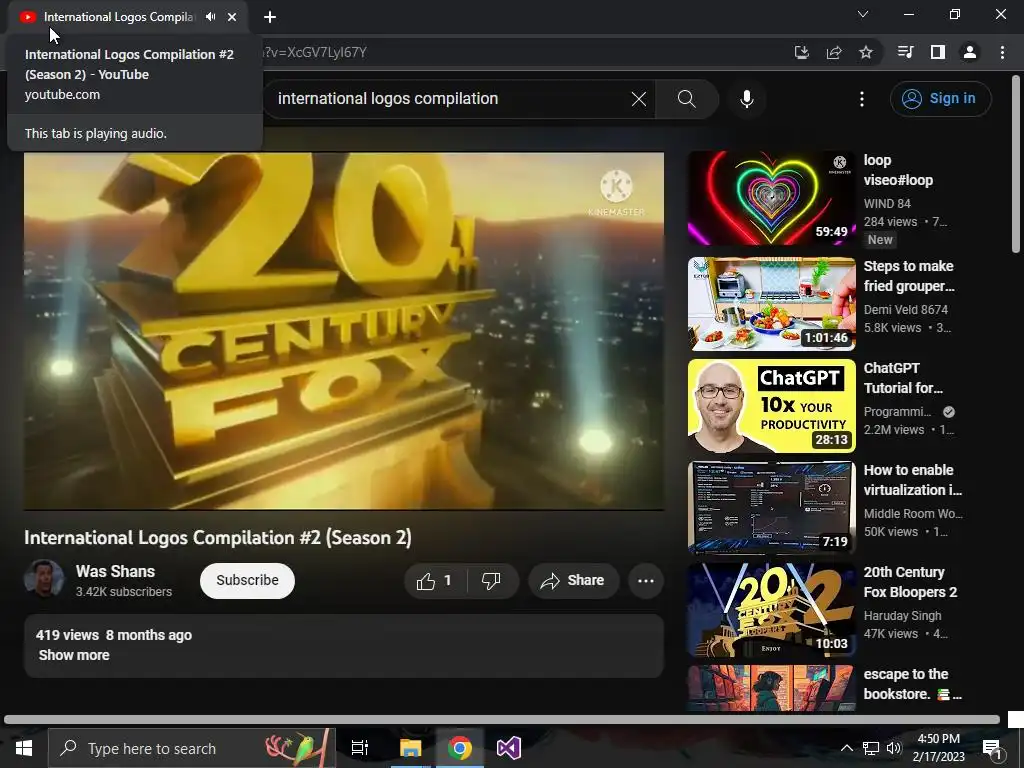Click the YouTube search magnifier button
The height and width of the screenshot is (768, 1024).
[686, 99]
